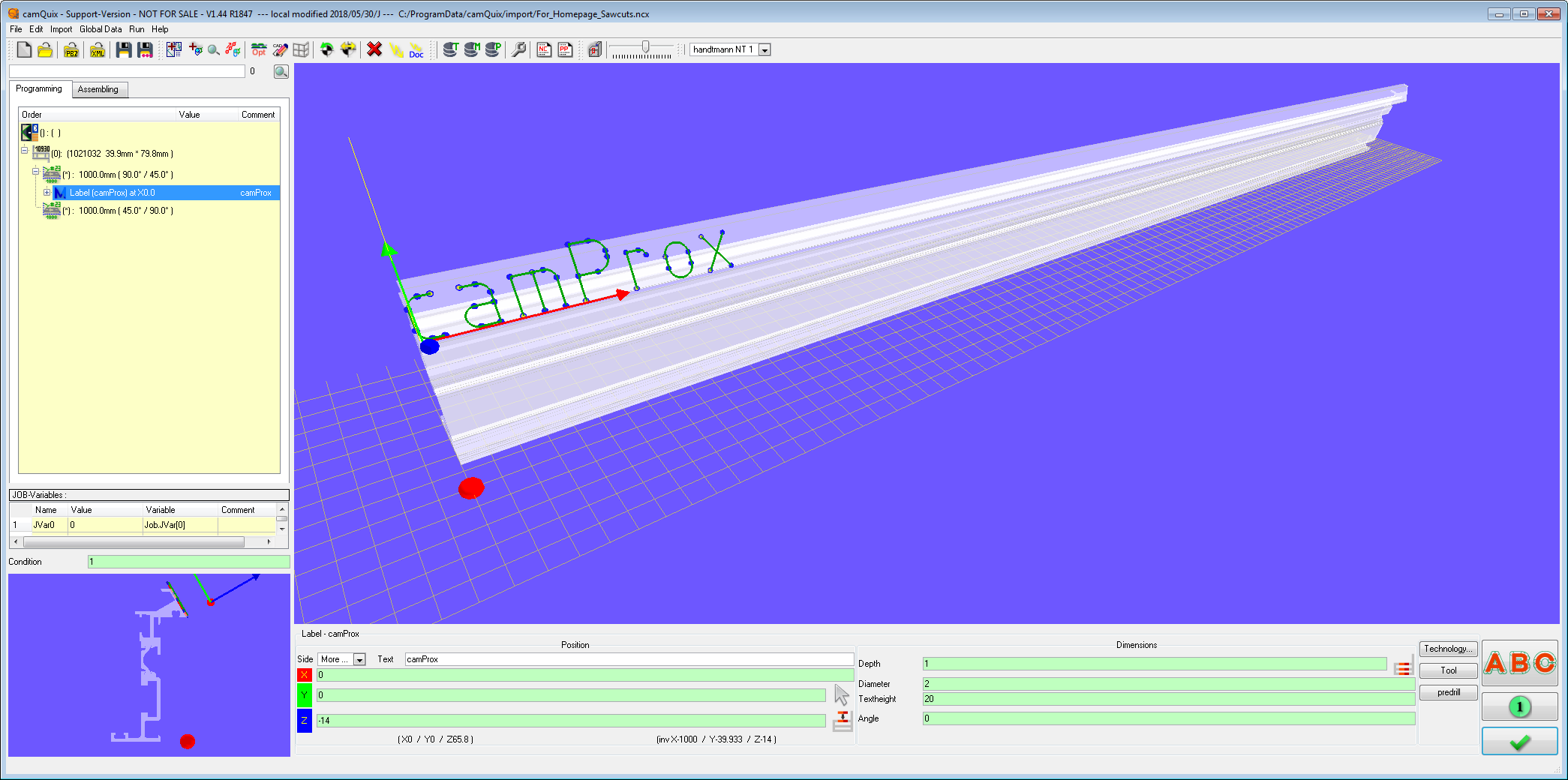The image size is (1568, 780).
Task: Click the PBZ import icon
Action: [71, 49]
